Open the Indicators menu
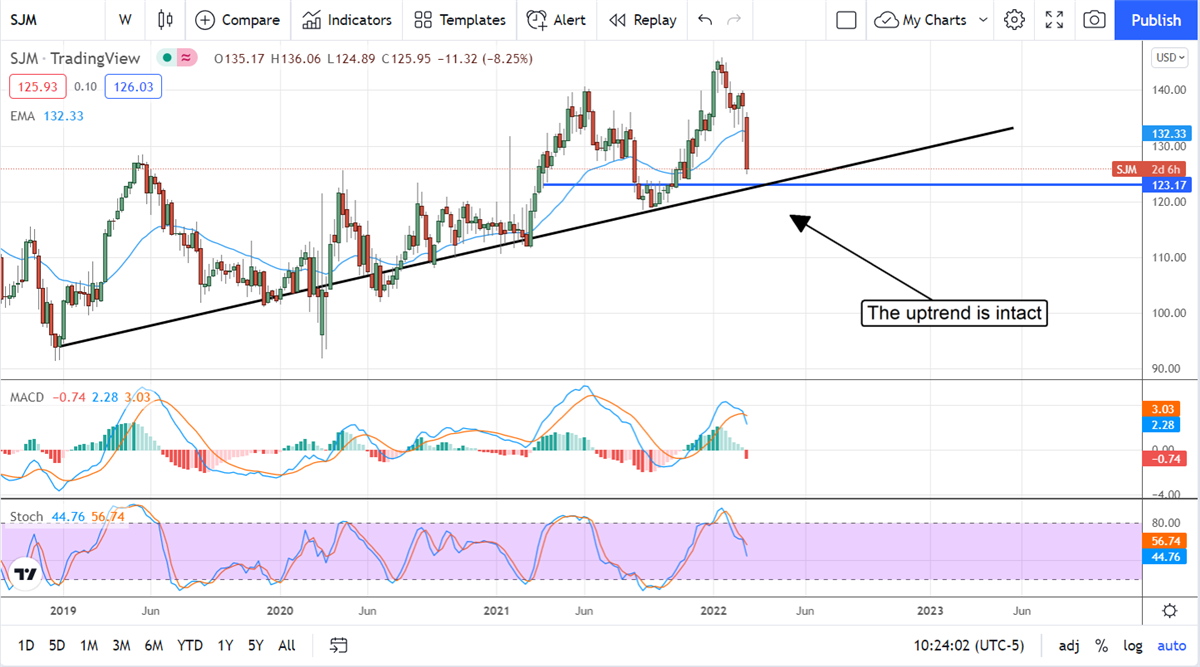The image size is (1200, 667). [x=347, y=20]
